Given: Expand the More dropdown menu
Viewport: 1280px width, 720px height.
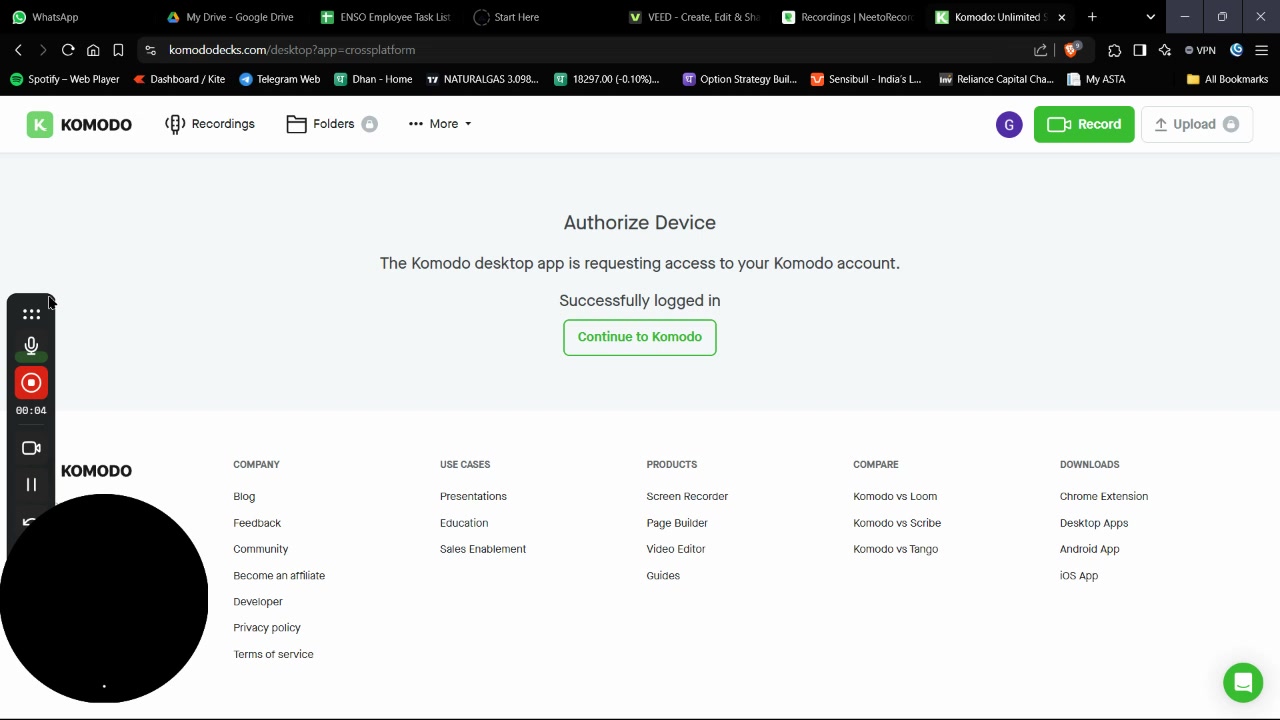Looking at the screenshot, I should tap(440, 124).
